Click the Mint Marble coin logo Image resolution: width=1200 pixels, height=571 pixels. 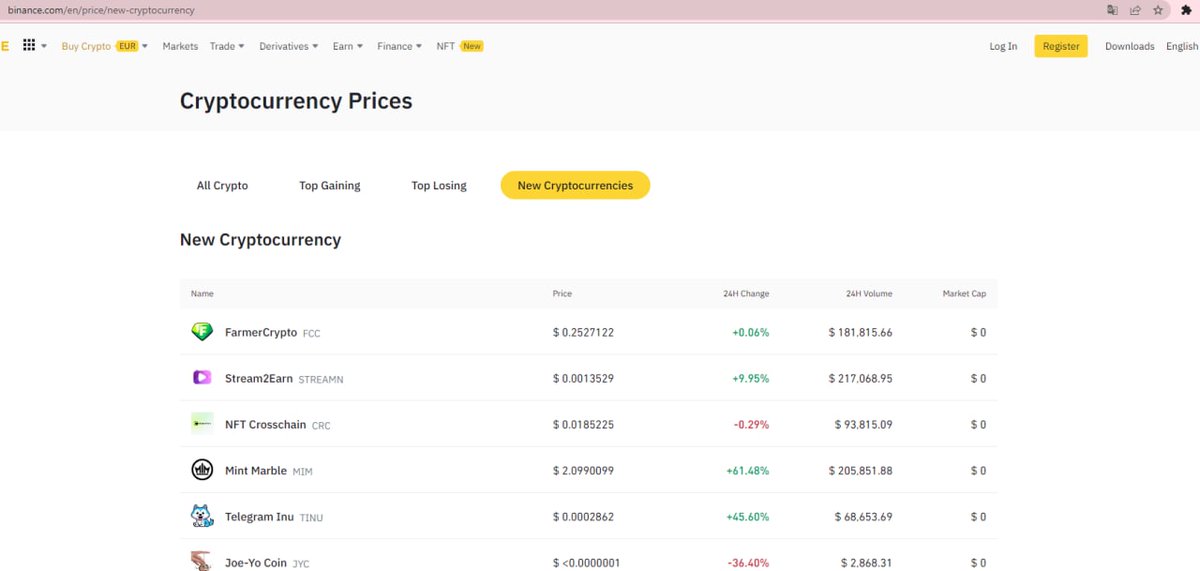202,470
